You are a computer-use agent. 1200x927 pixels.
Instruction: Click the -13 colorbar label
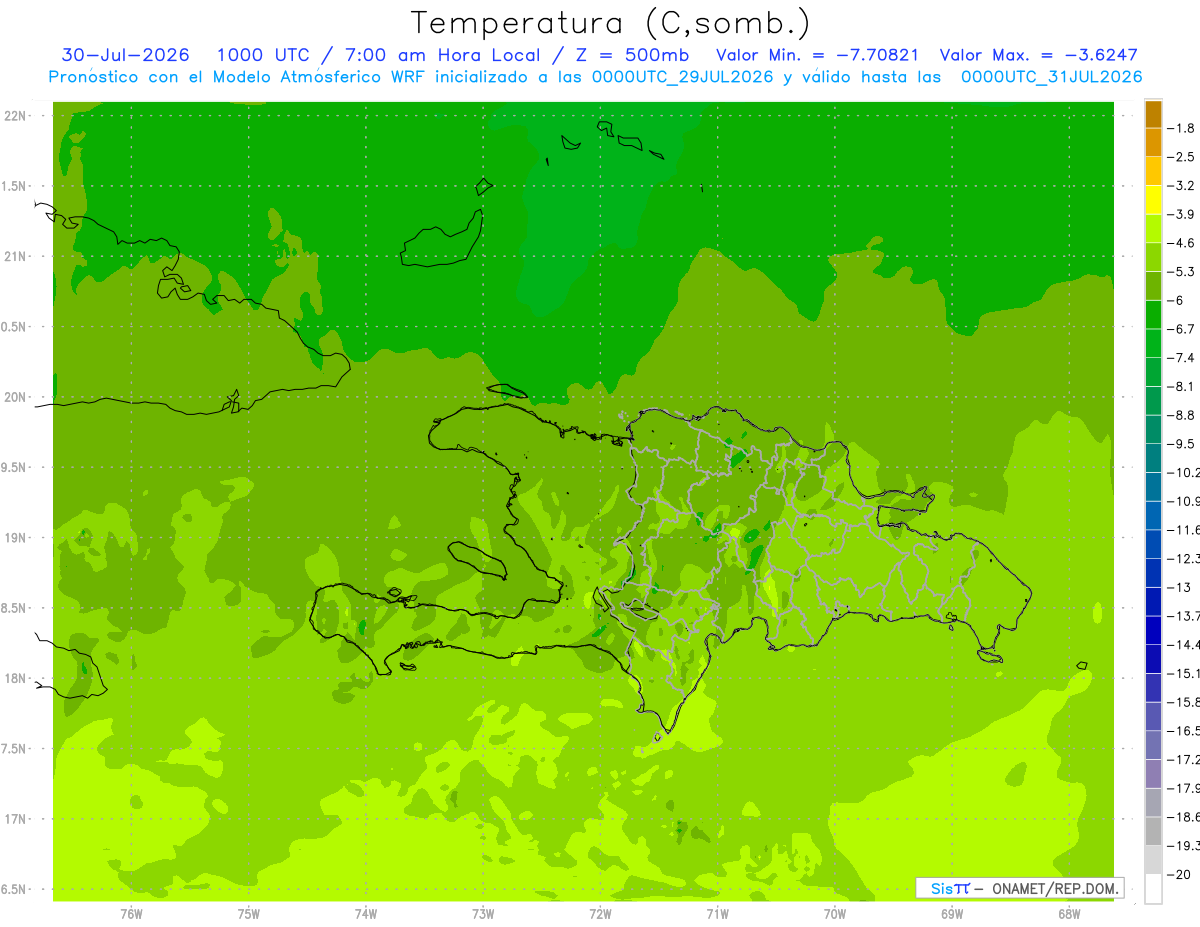click(1180, 587)
